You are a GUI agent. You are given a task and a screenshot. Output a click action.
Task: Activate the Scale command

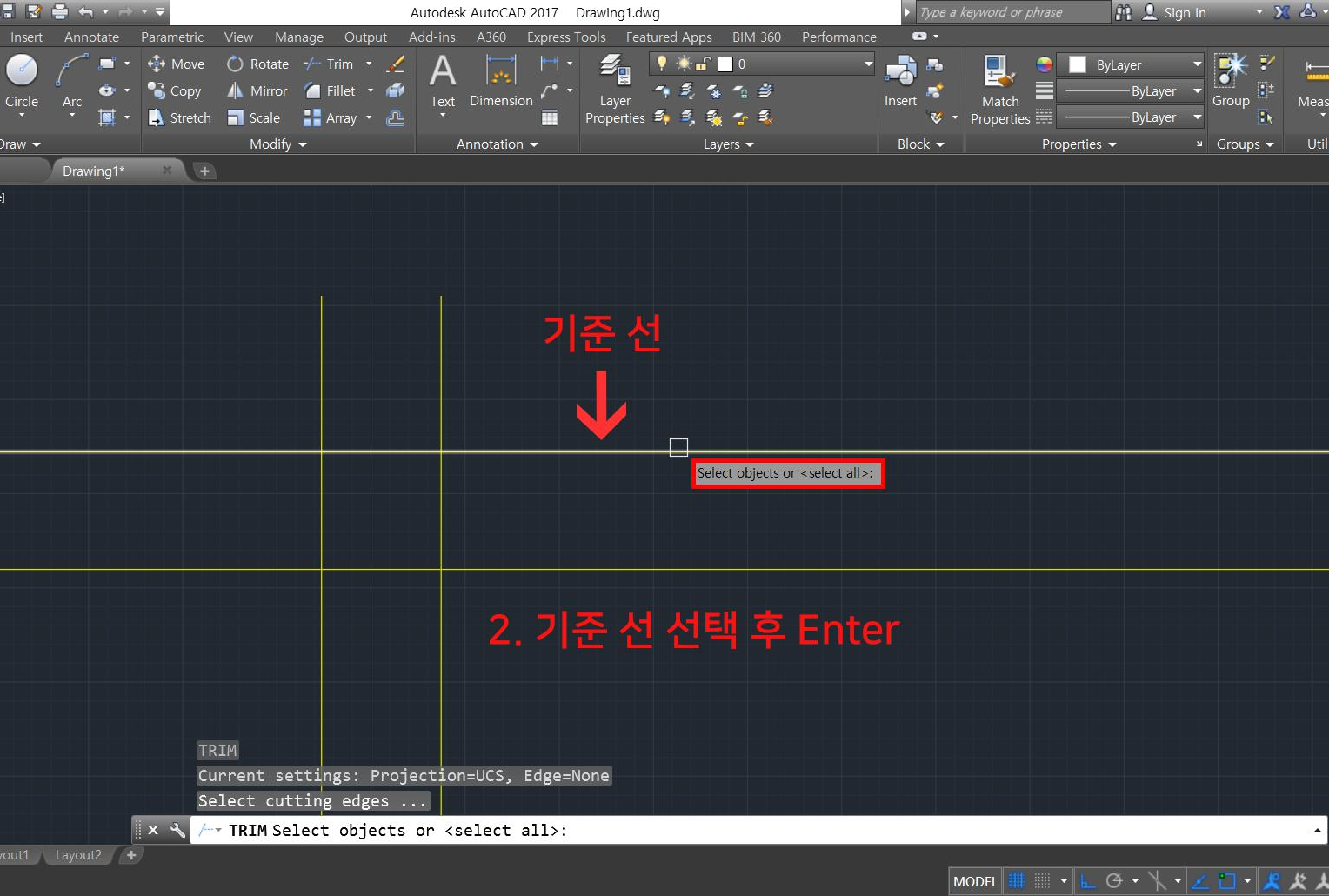pos(253,117)
